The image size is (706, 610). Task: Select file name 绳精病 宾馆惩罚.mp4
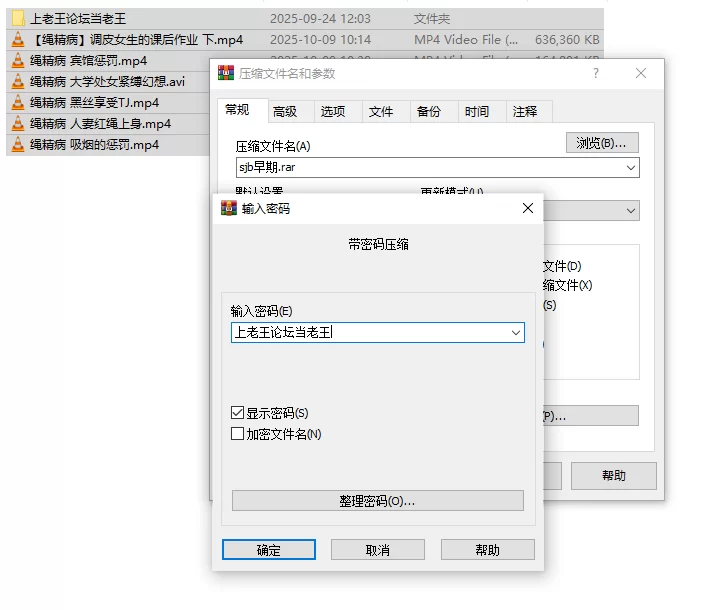tap(88, 61)
